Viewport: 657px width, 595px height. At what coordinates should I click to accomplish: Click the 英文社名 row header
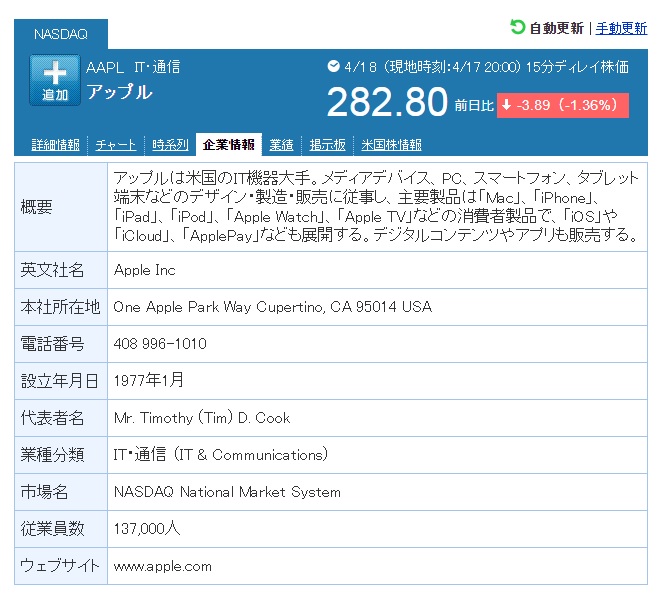[x=61, y=270]
